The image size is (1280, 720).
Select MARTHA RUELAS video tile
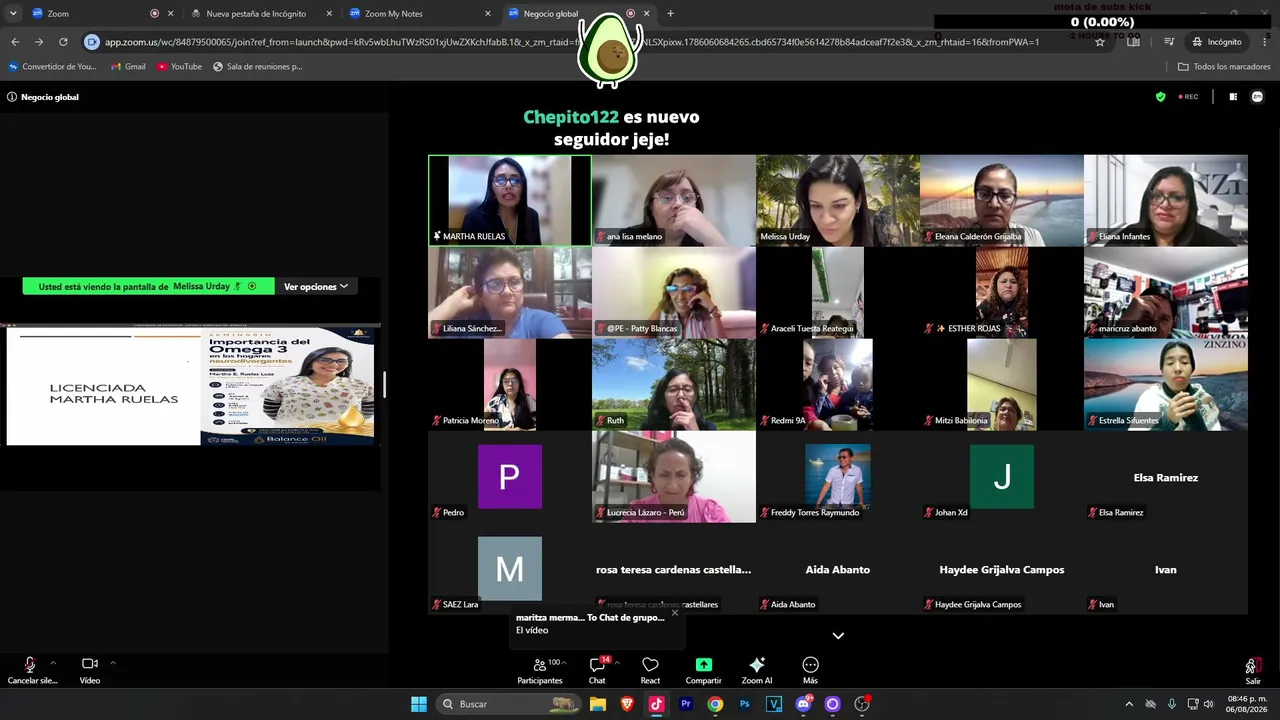(x=510, y=200)
